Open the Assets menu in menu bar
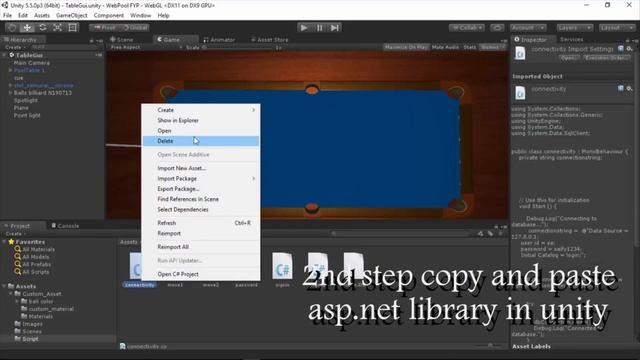Image resolution: width=640 pixels, height=360 pixels. click(42, 16)
